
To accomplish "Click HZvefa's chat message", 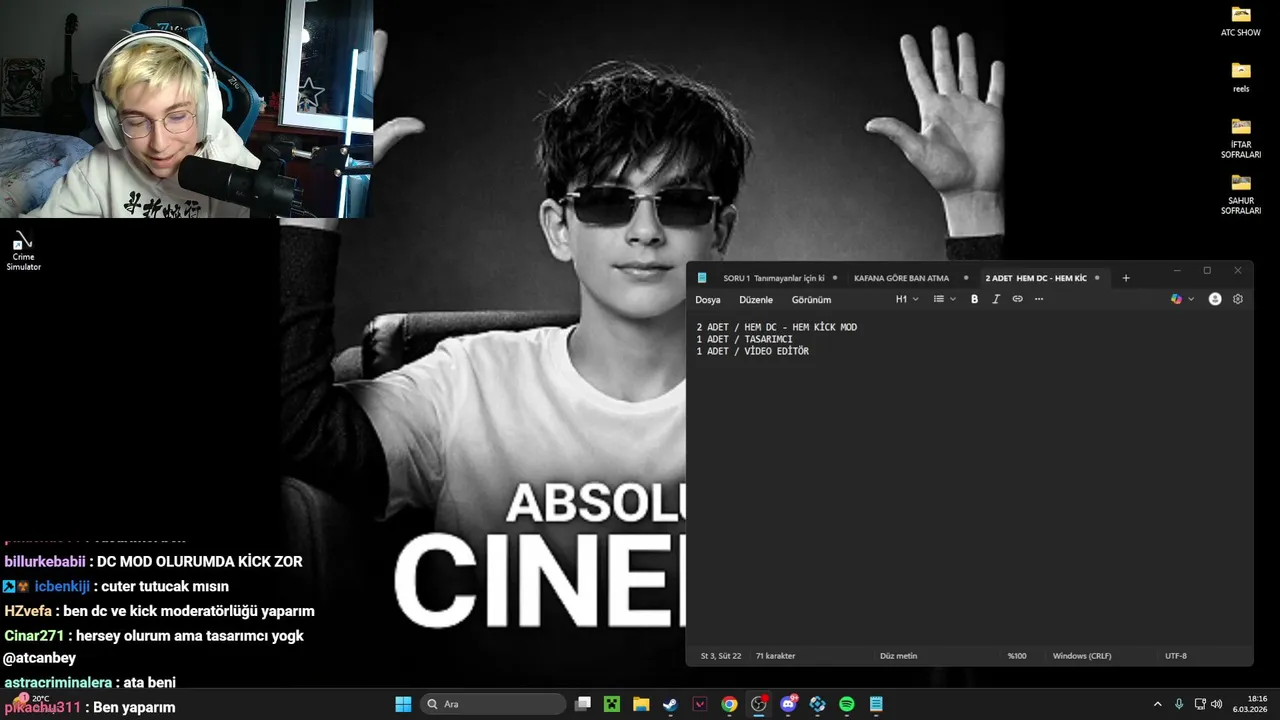I will (159, 611).
